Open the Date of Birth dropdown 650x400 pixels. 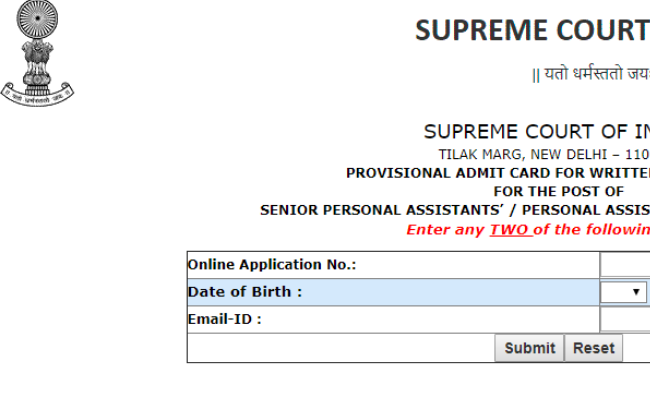coord(625,292)
